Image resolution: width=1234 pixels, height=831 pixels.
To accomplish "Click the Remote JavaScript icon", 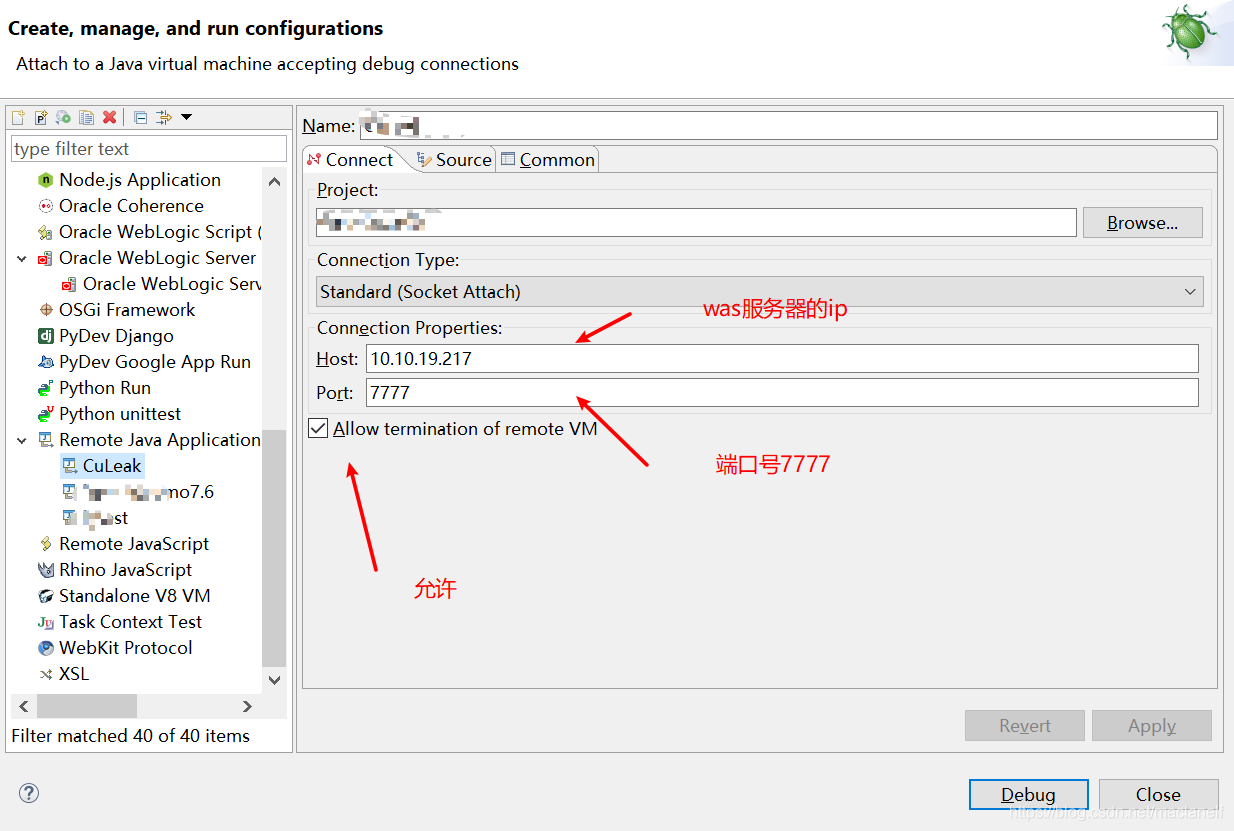I will (x=45, y=544).
